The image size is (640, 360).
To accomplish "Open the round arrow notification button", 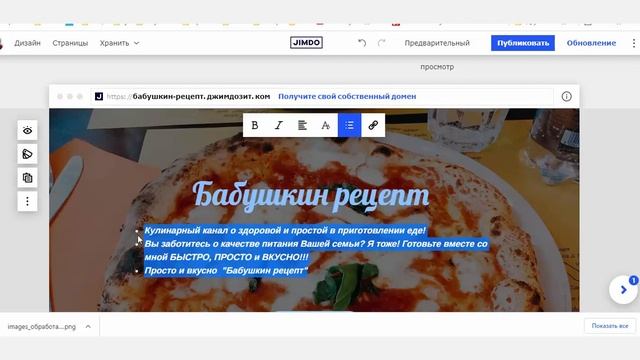I will 623,290.
